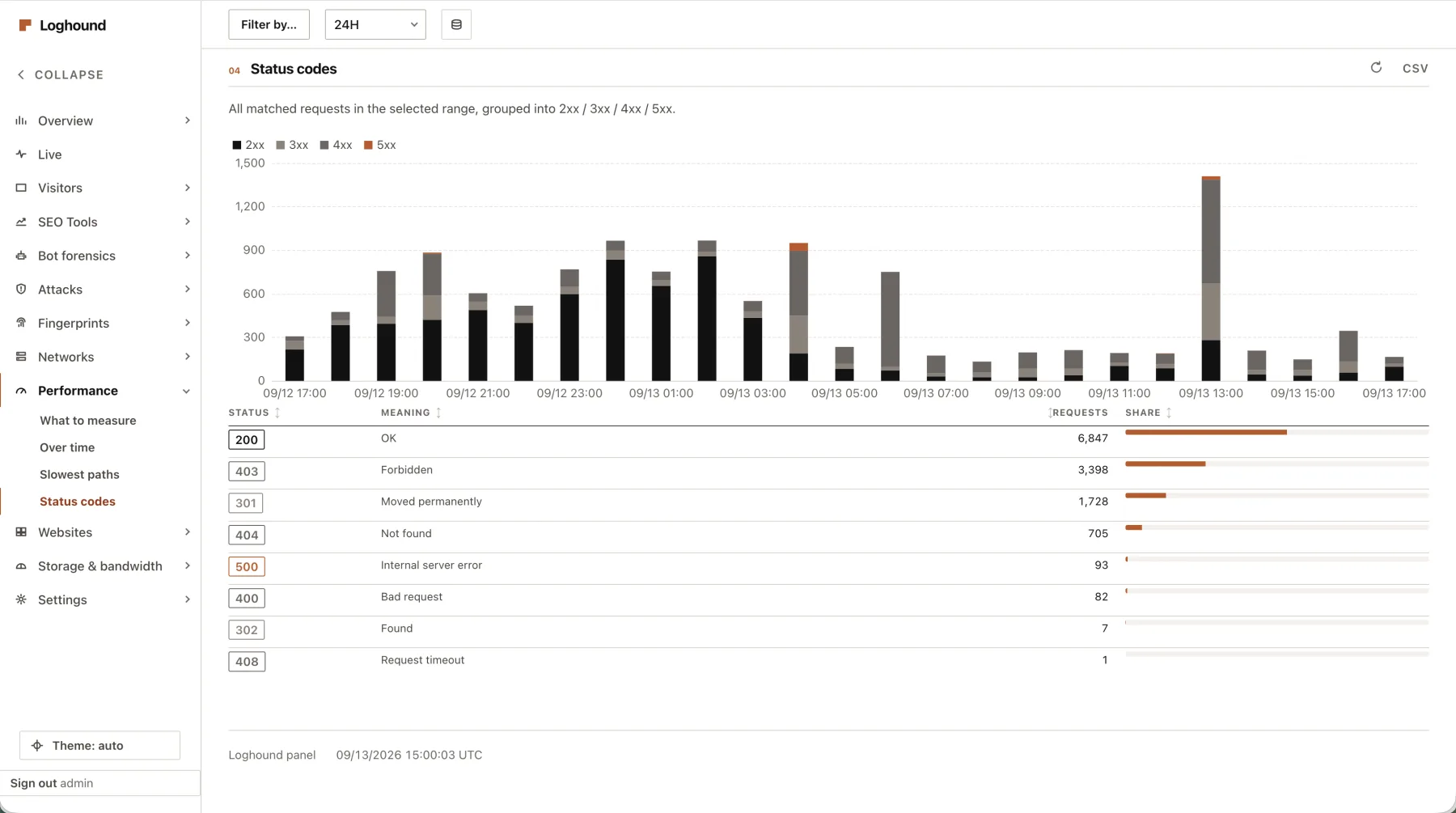
Task: Click the Performance gauge icon
Action: (x=21, y=391)
